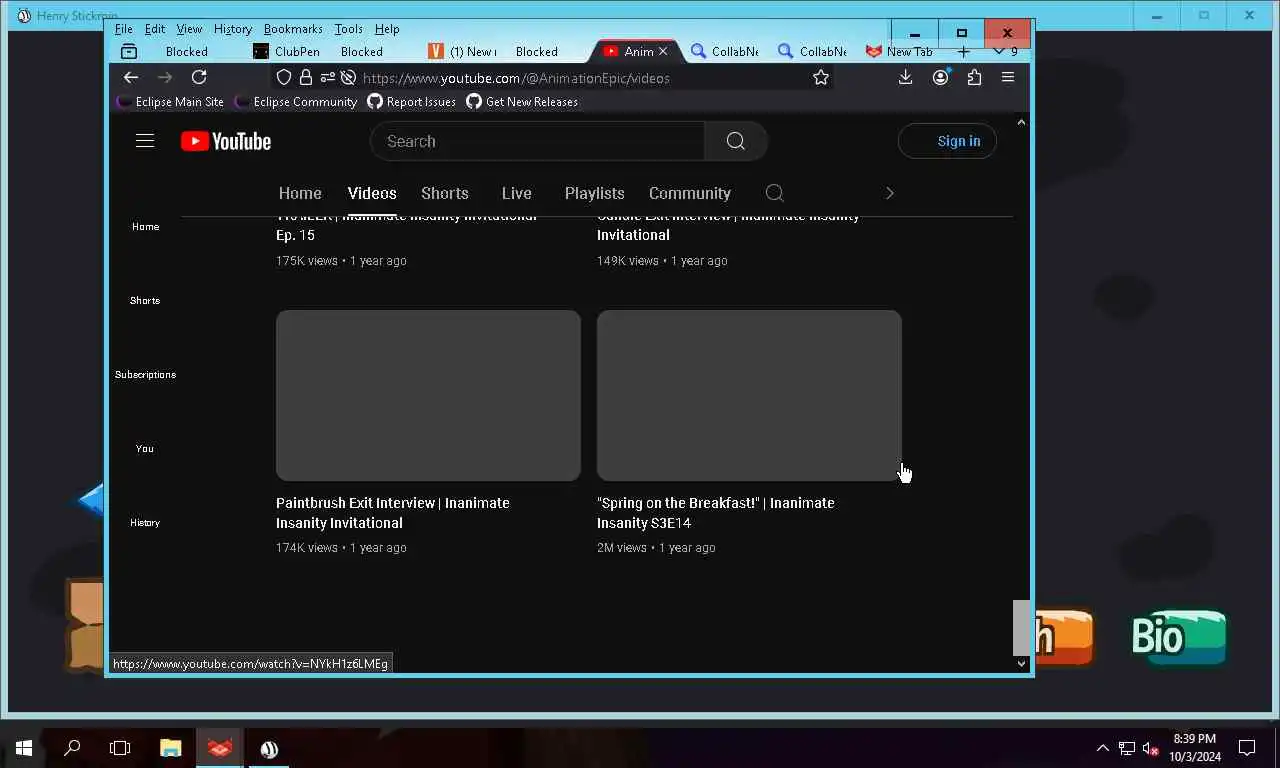Reload the page with the refresh icon
Image resolution: width=1280 pixels, height=768 pixels.
(199, 77)
